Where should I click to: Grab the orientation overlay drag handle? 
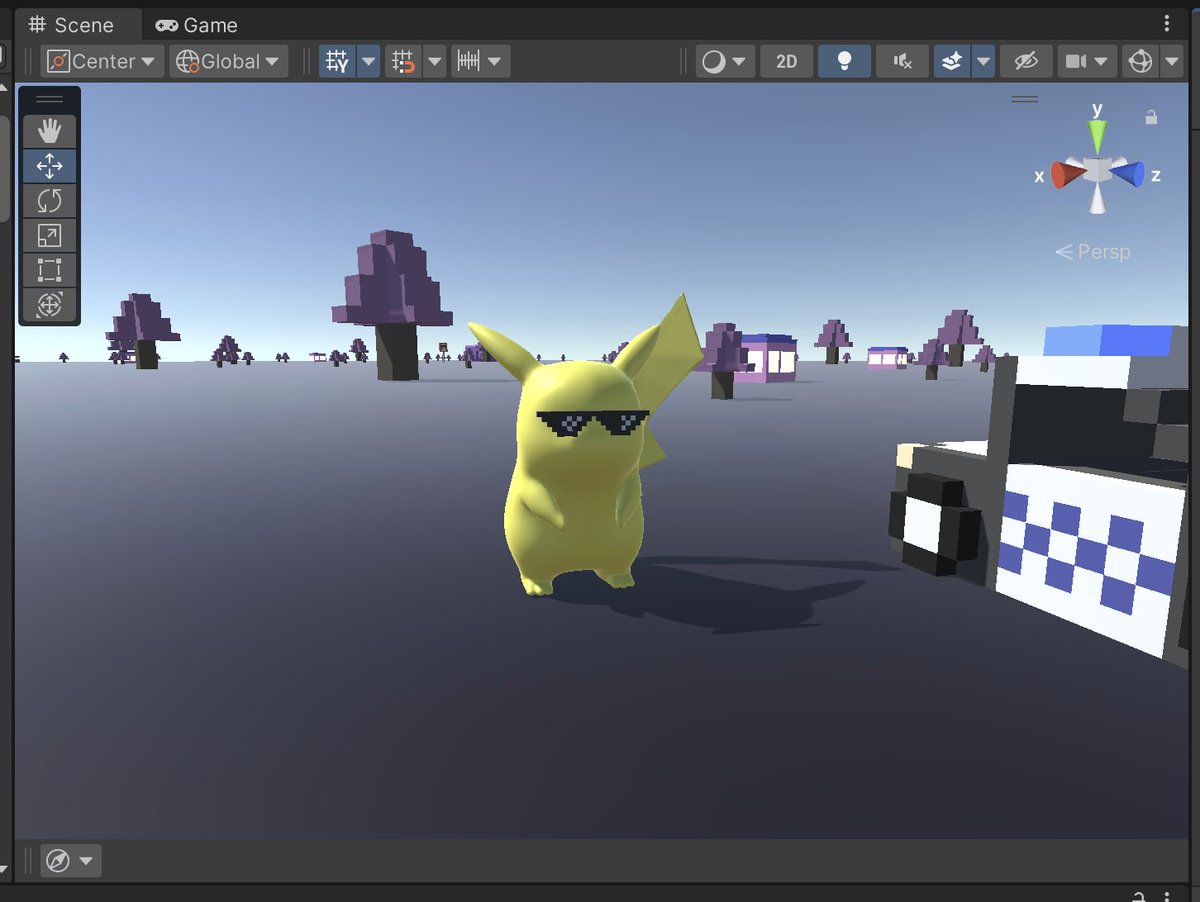pos(1025,99)
